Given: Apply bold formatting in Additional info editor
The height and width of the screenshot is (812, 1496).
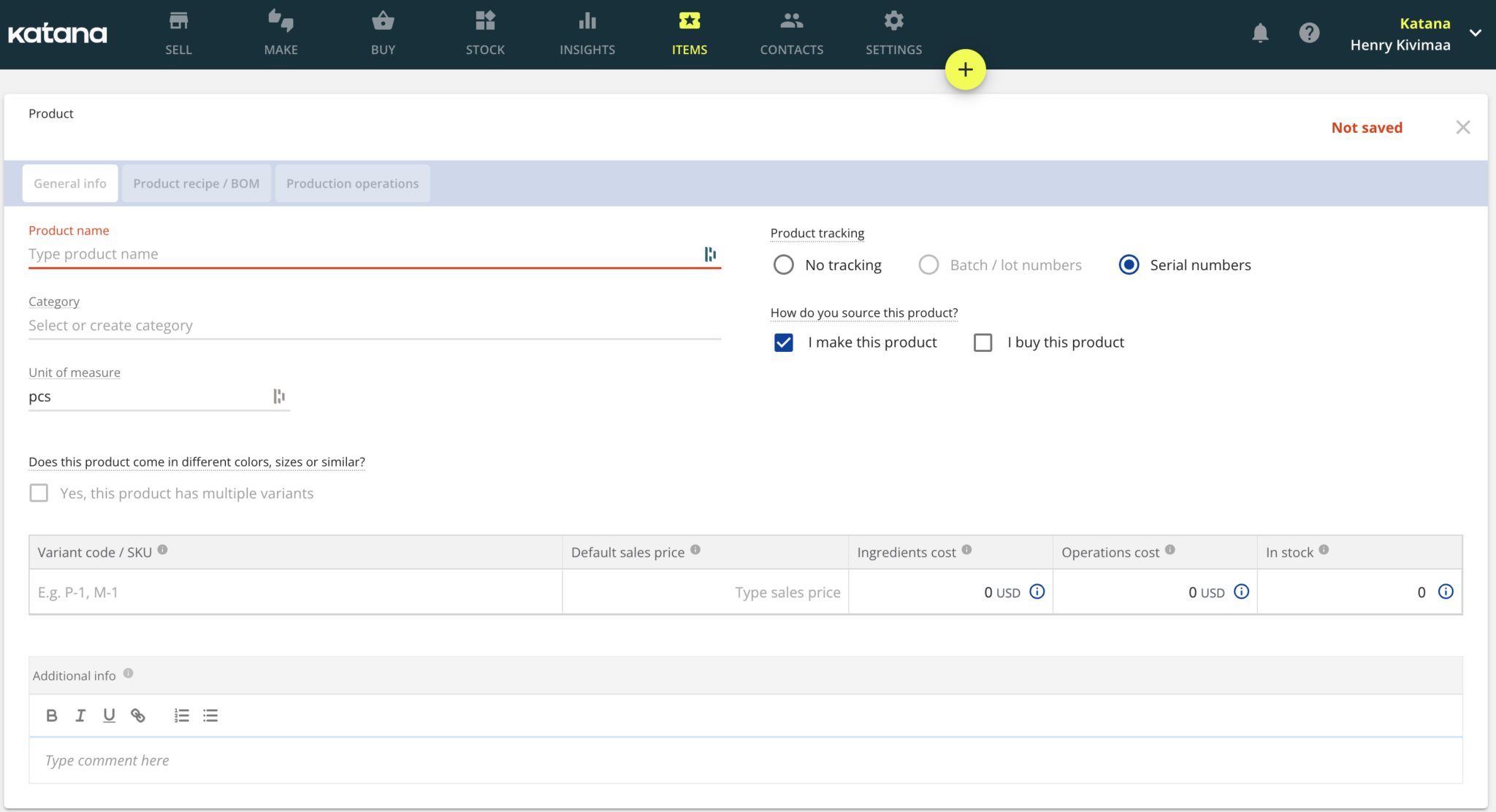Looking at the screenshot, I should click(51, 715).
